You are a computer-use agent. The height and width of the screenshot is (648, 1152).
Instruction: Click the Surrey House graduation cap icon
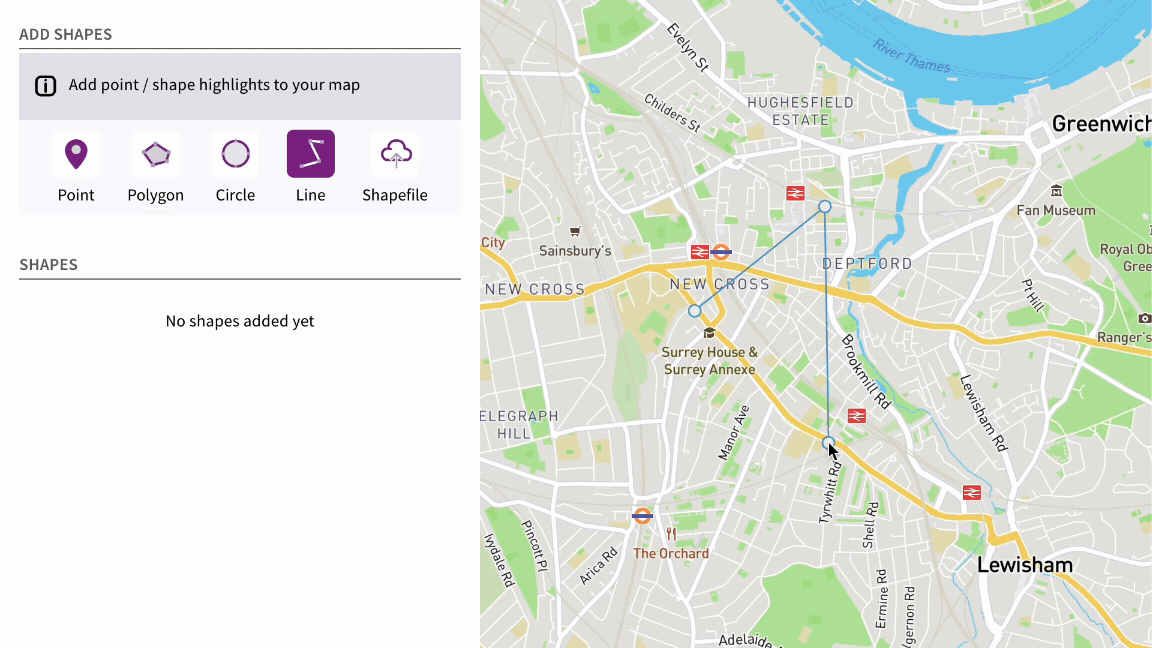709,333
